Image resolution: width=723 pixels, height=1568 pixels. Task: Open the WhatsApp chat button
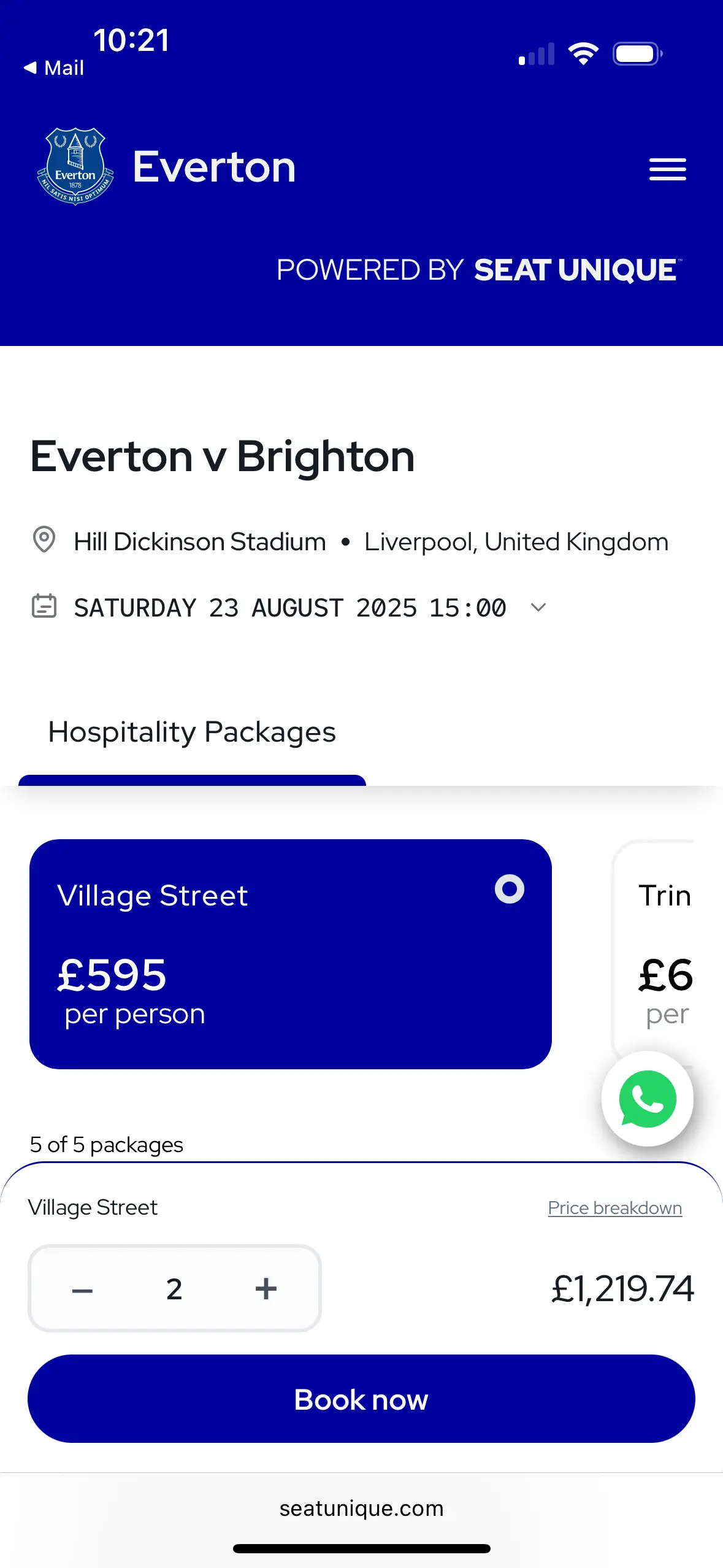click(648, 1099)
